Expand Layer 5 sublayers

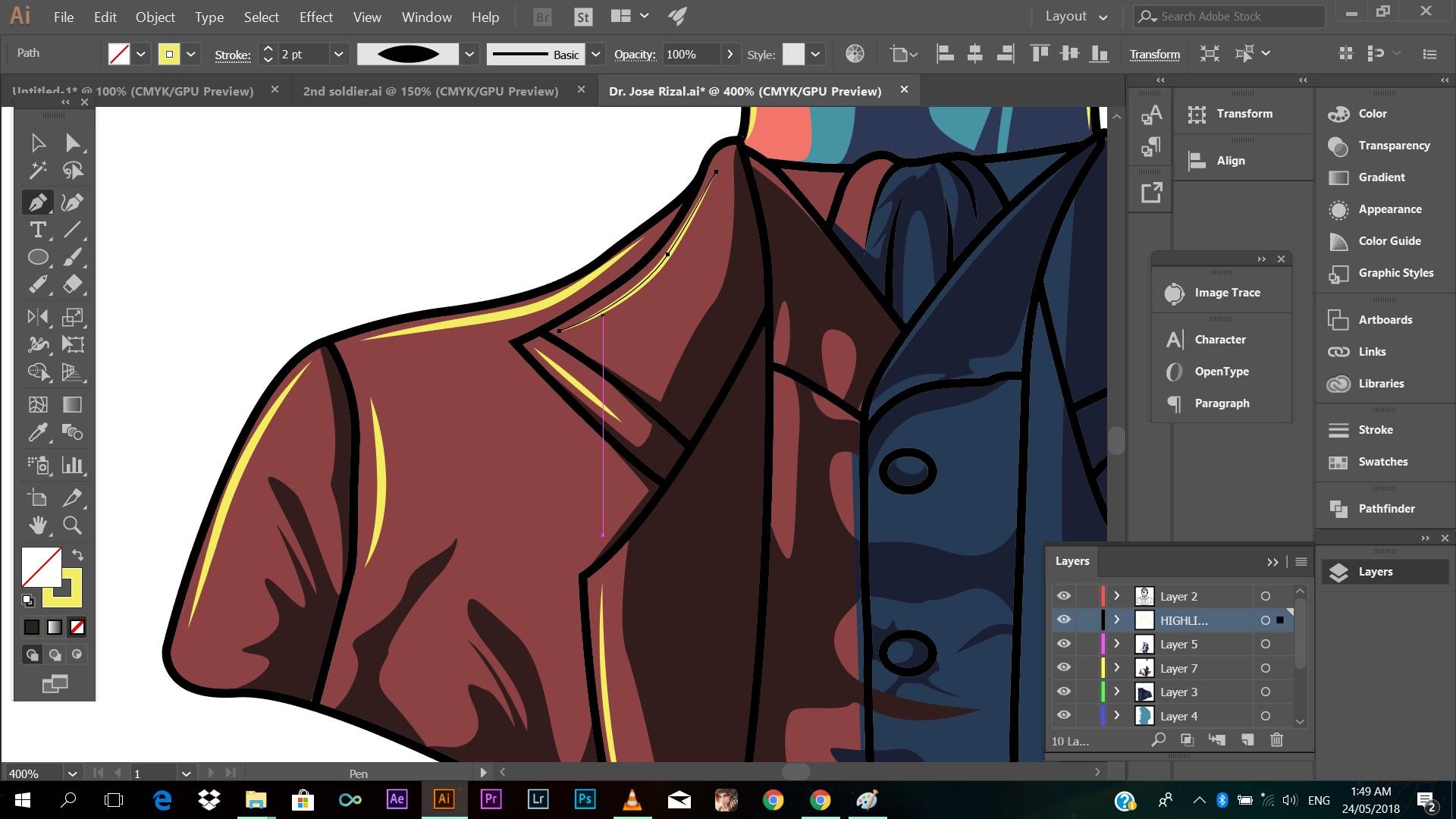(1117, 644)
